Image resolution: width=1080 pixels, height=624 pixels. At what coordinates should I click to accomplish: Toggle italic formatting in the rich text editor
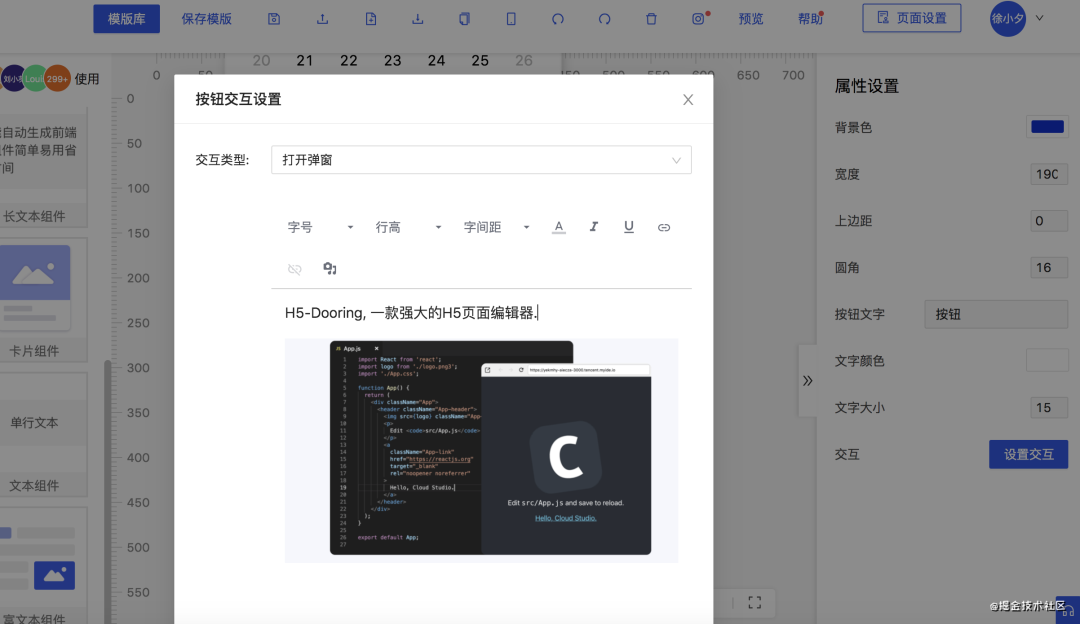coord(594,227)
